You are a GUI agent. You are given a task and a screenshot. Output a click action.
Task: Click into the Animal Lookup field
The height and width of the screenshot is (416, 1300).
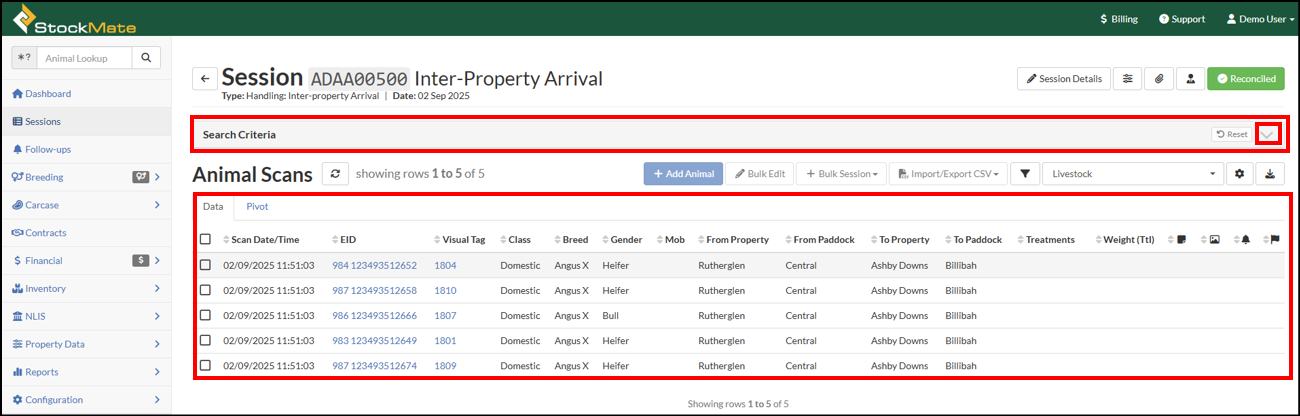pyautogui.click(x=85, y=59)
